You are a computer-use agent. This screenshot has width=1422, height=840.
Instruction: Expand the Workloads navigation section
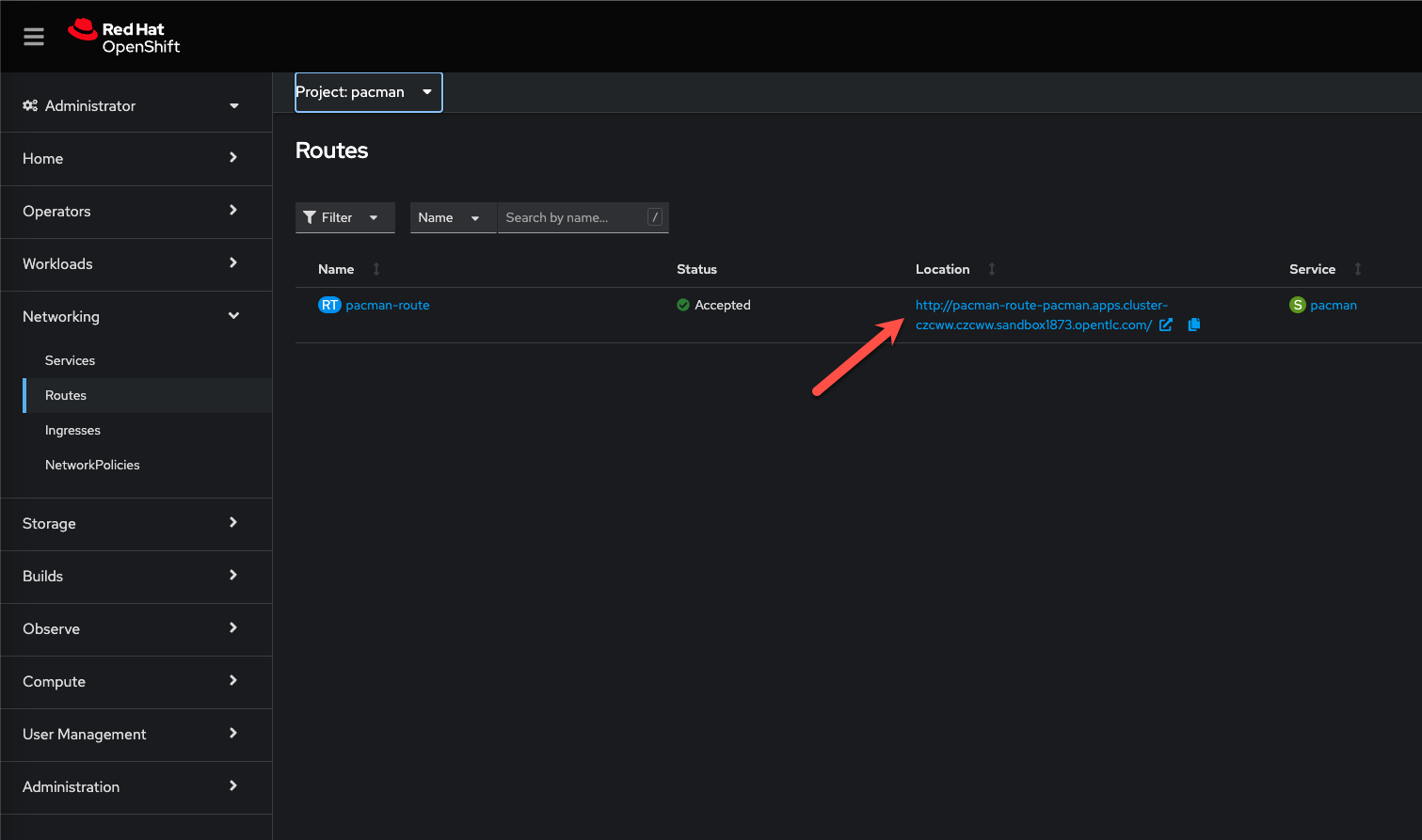click(136, 263)
